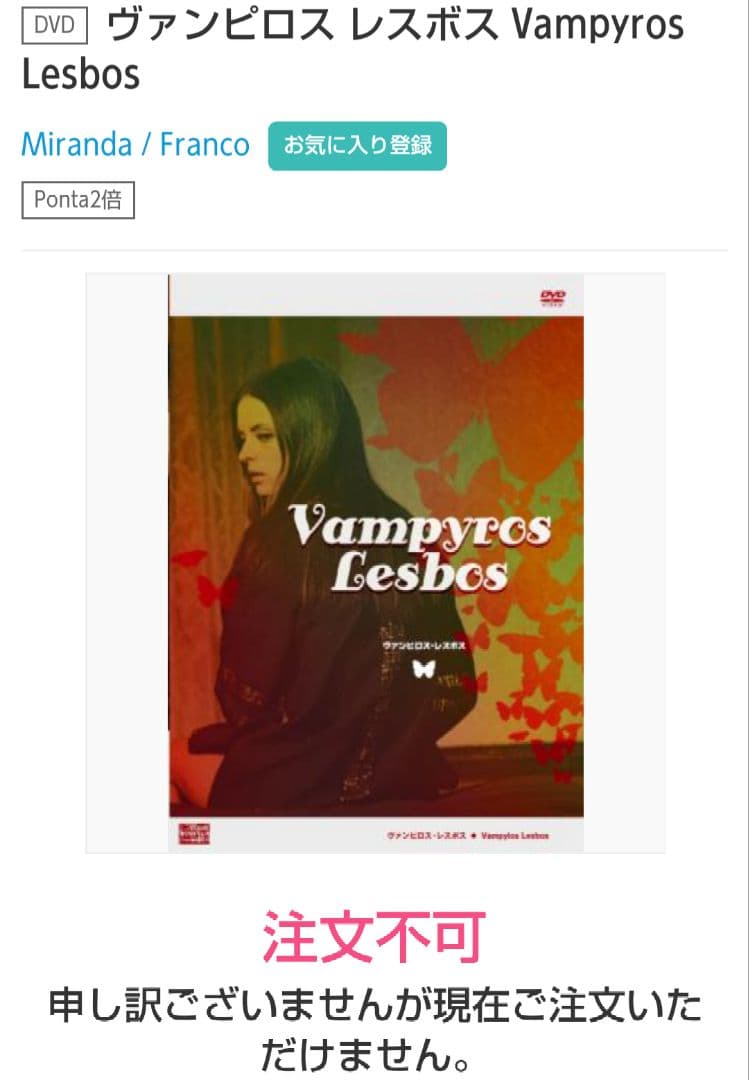Click the 申し訳ございません unavailable message

click(374, 1029)
